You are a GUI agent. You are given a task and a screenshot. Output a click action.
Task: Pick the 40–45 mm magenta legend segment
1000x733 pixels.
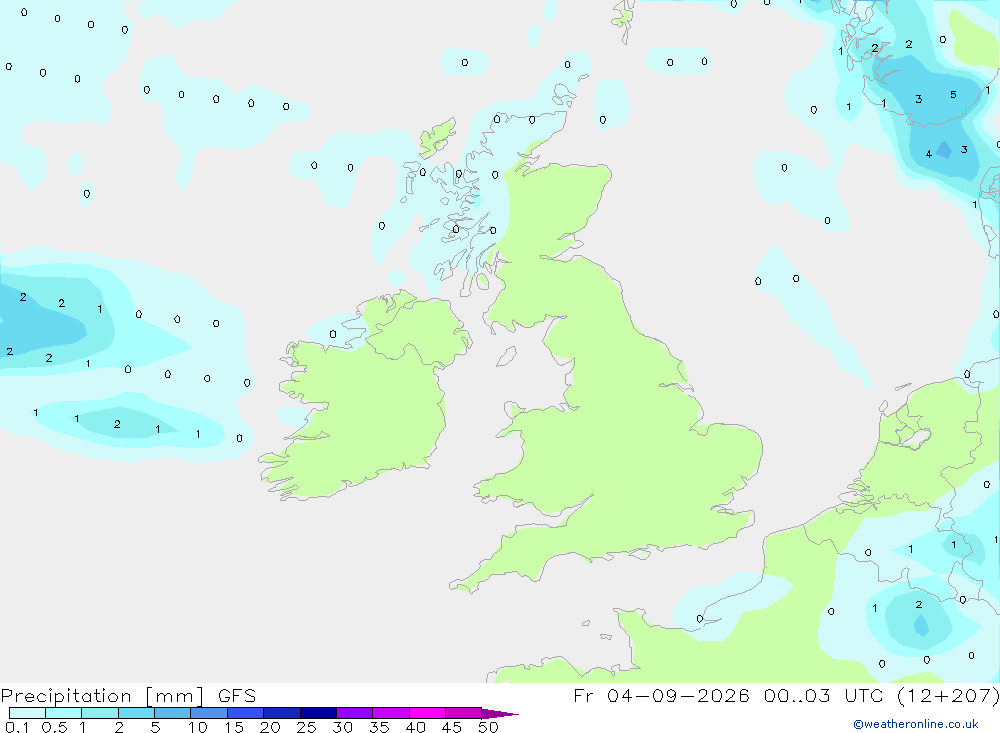coord(427,713)
